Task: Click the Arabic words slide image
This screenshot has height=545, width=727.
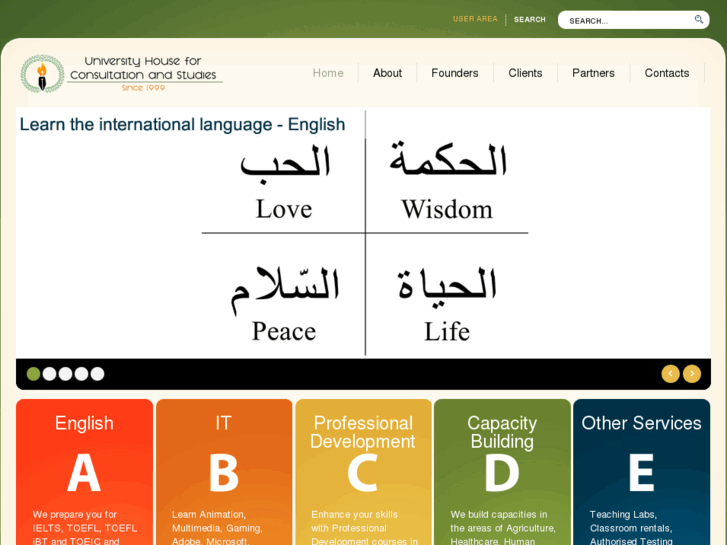Action: 364,233
